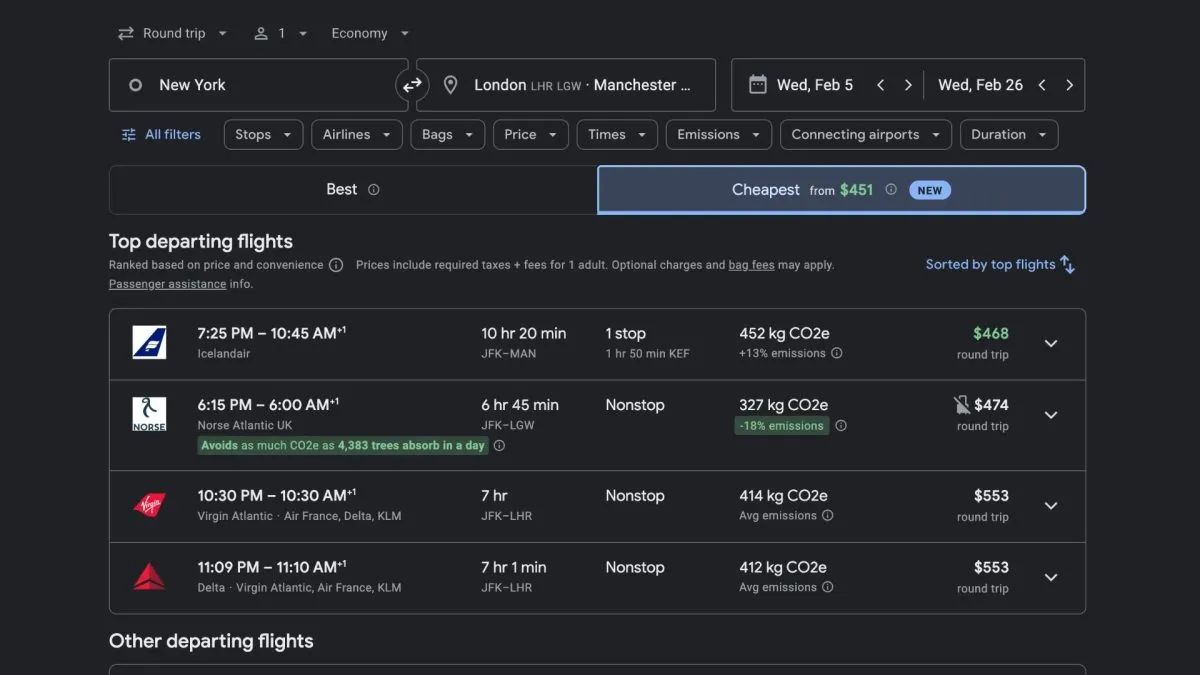Open the Stops filter dropdown

point(263,135)
